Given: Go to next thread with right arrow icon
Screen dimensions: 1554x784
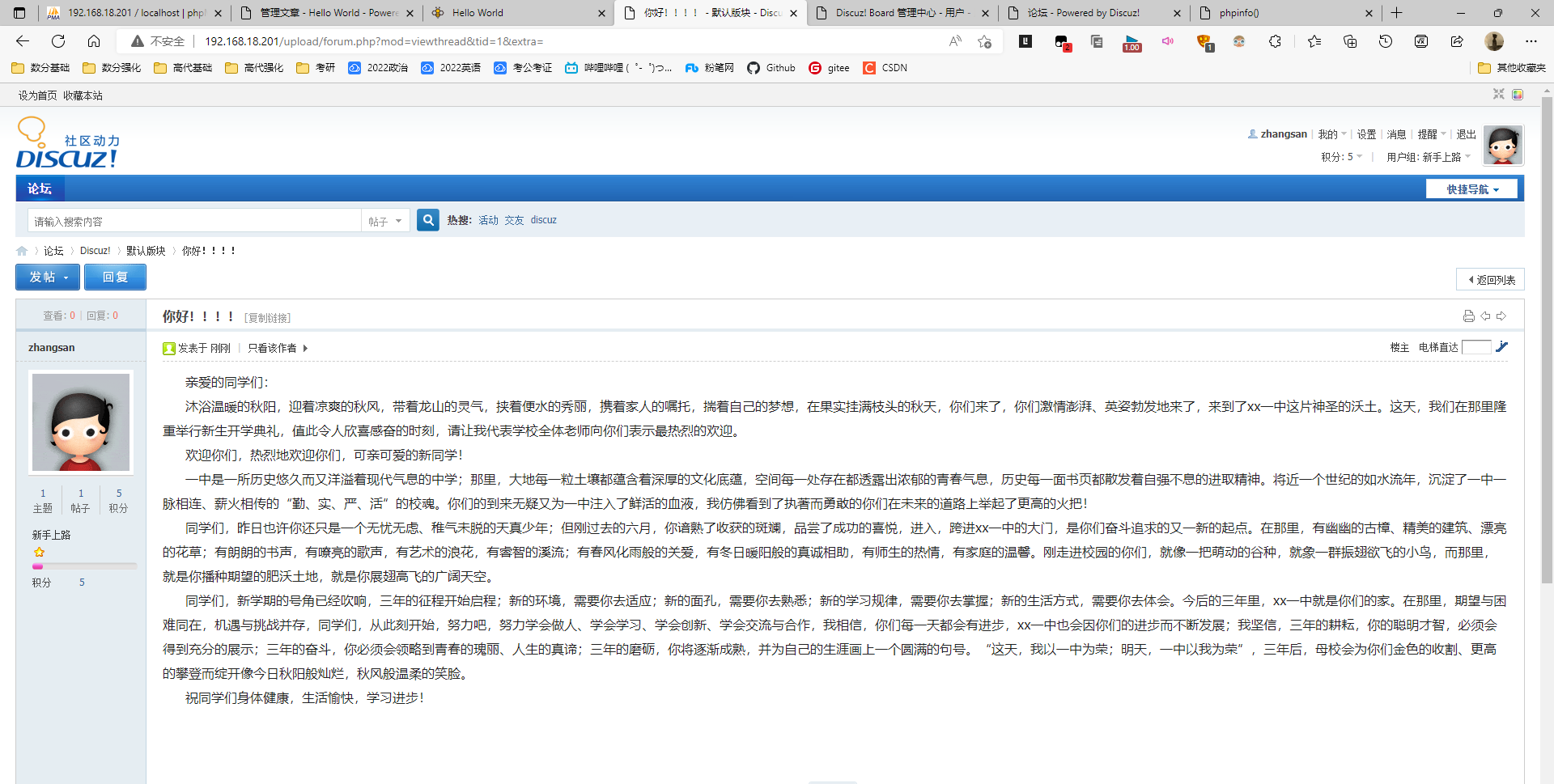Looking at the screenshot, I should point(1501,316).
